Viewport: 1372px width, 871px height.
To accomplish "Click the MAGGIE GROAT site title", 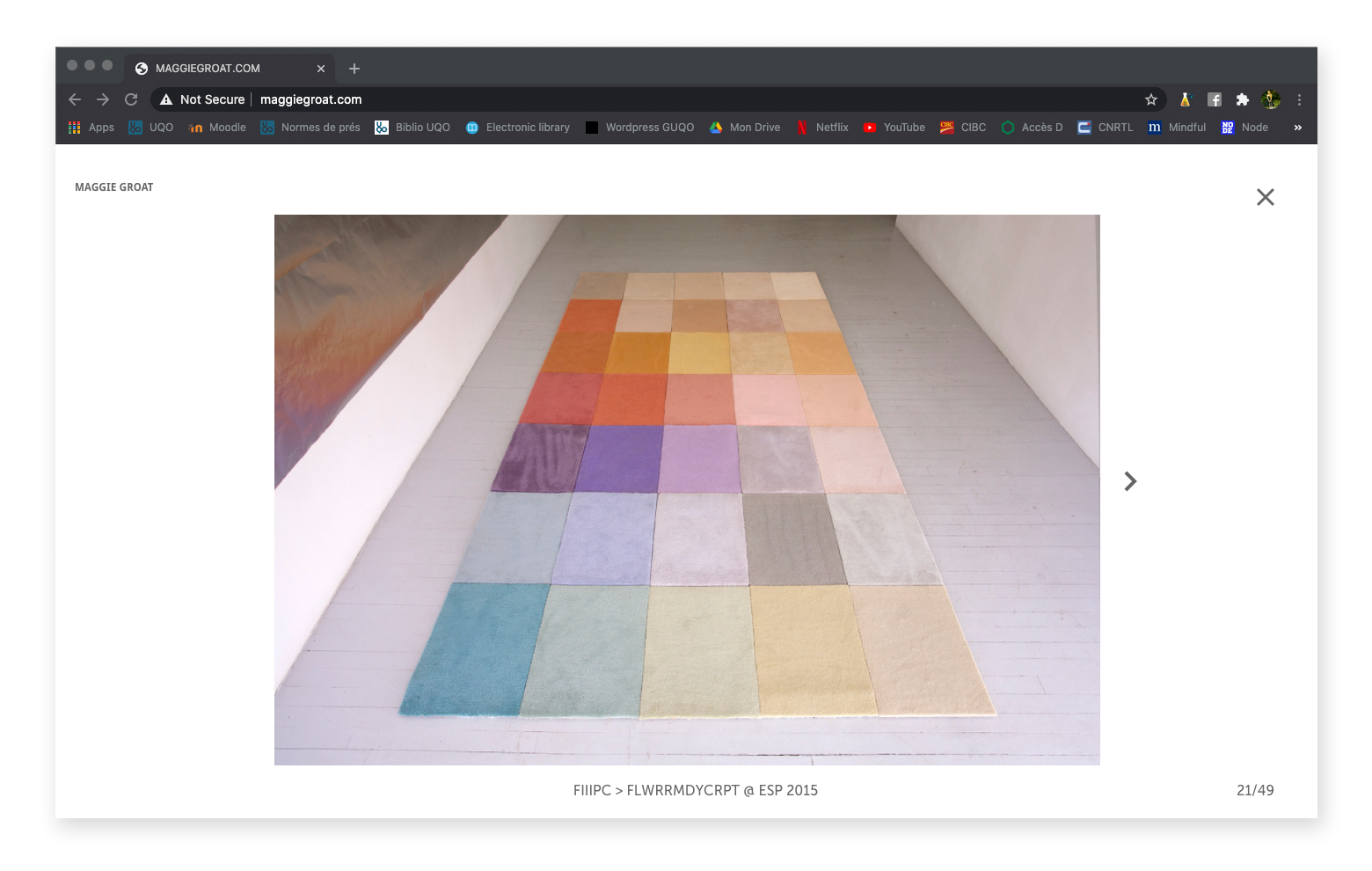I will 114,187.
